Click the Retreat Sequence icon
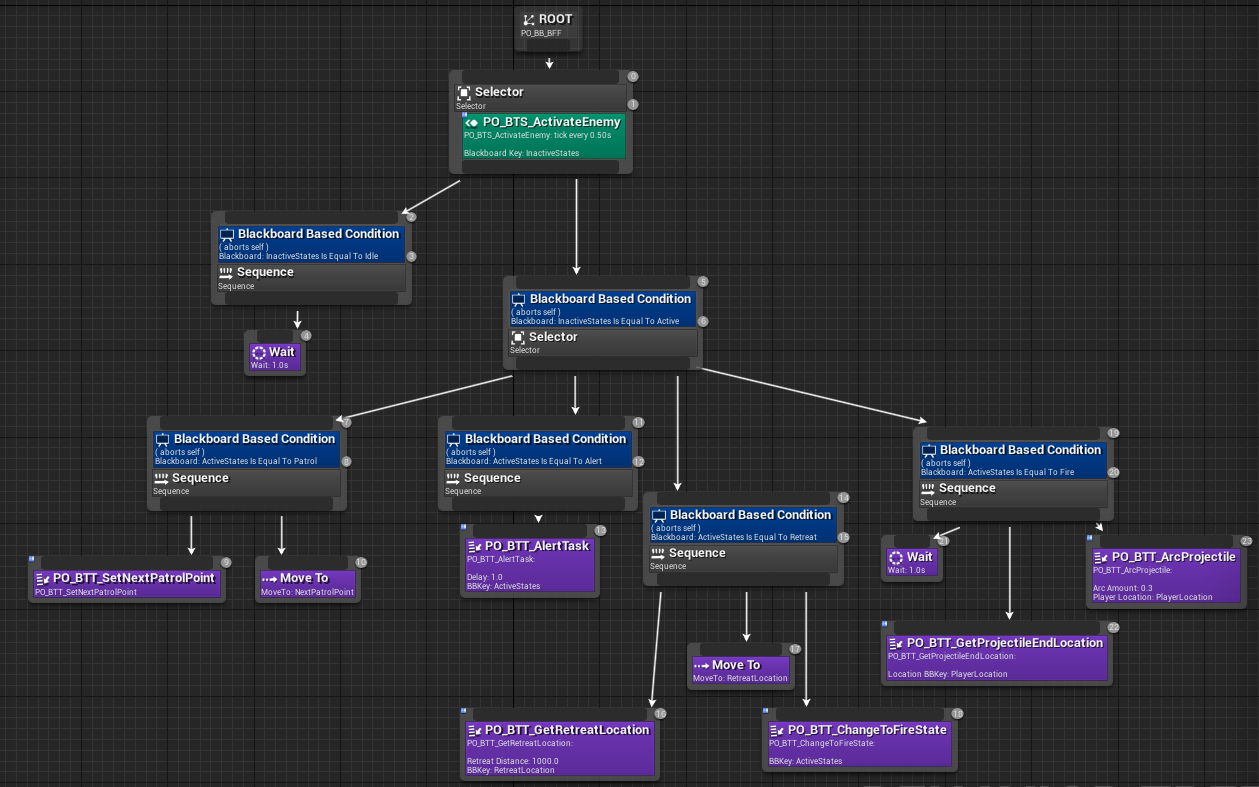This screenshot has height=787, width=1259. click(x=658, y=554)
